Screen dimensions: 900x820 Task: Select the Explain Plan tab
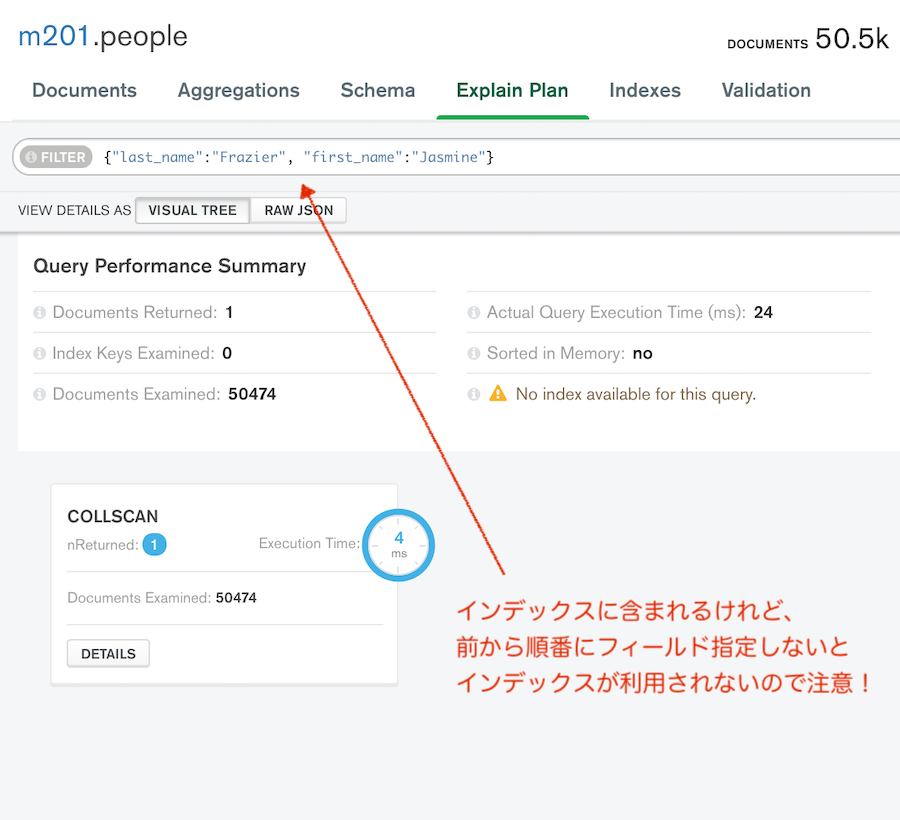[x=513, y=90]
